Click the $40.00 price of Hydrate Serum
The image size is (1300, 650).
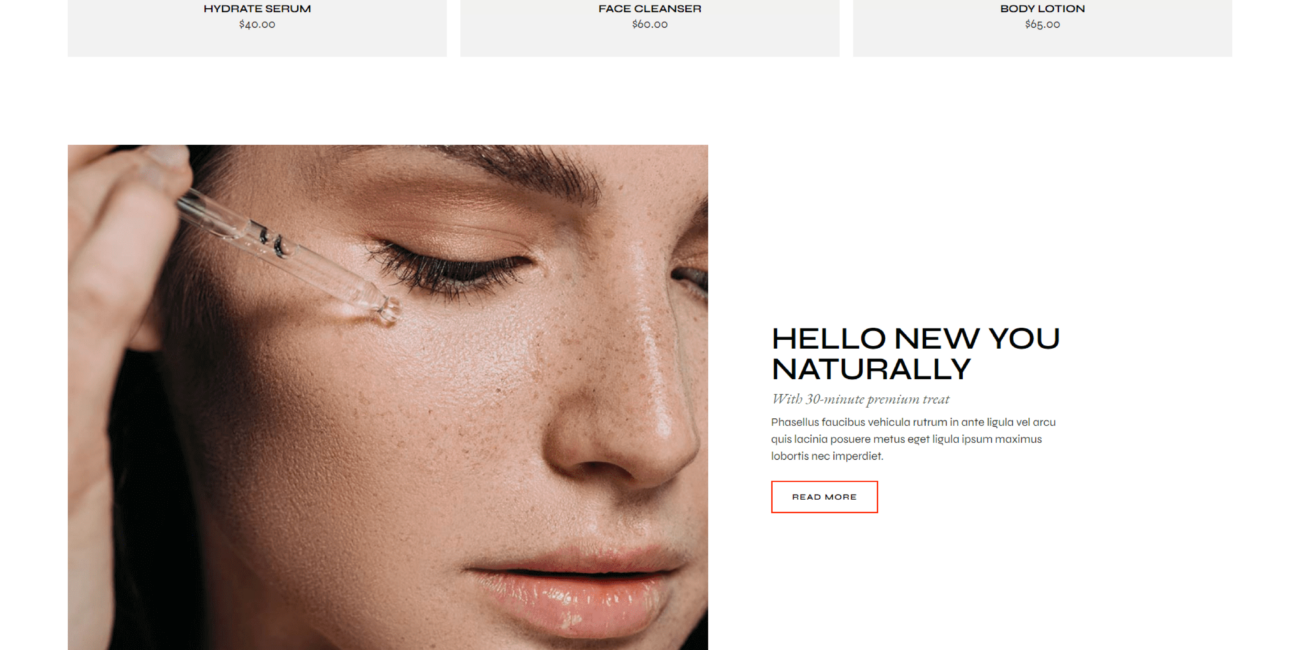257,25
